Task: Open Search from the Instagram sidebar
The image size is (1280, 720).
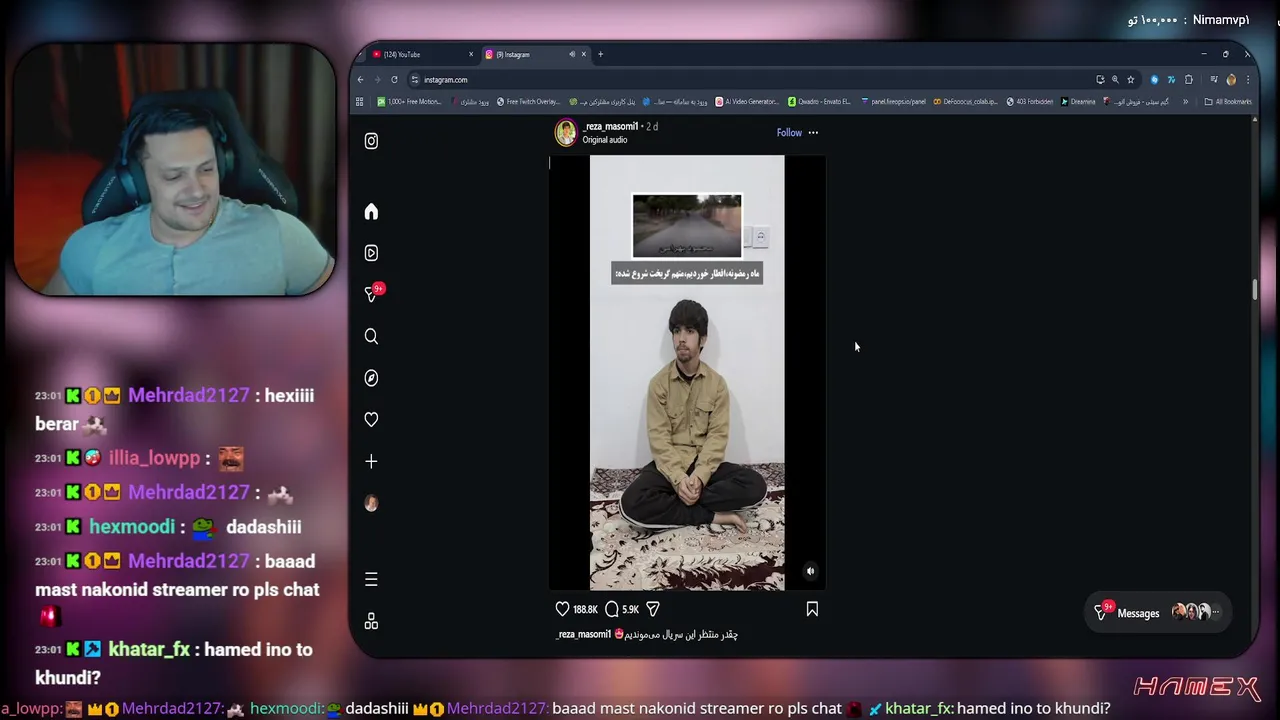Action: (371, 337)
